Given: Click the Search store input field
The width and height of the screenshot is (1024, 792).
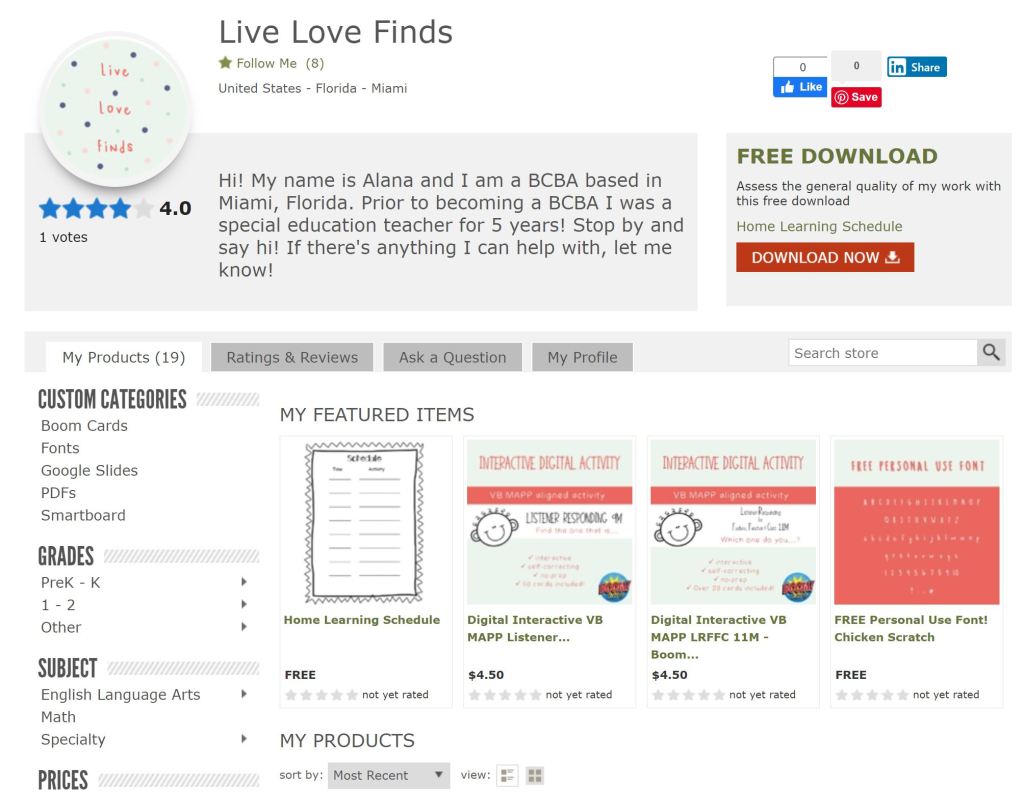Looking at the screenshot, I should (883, 353).
